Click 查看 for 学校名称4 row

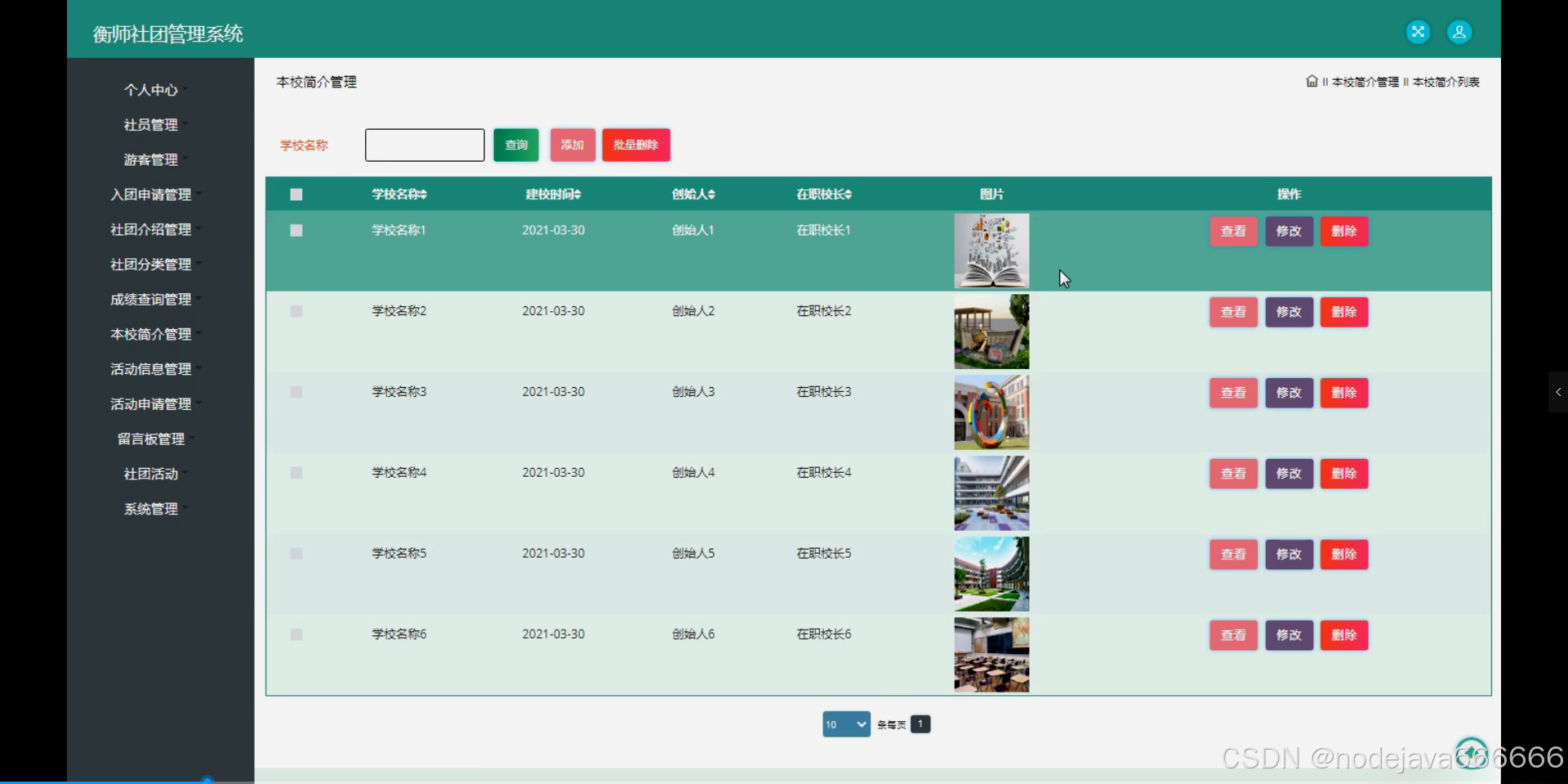point(1233,474)
